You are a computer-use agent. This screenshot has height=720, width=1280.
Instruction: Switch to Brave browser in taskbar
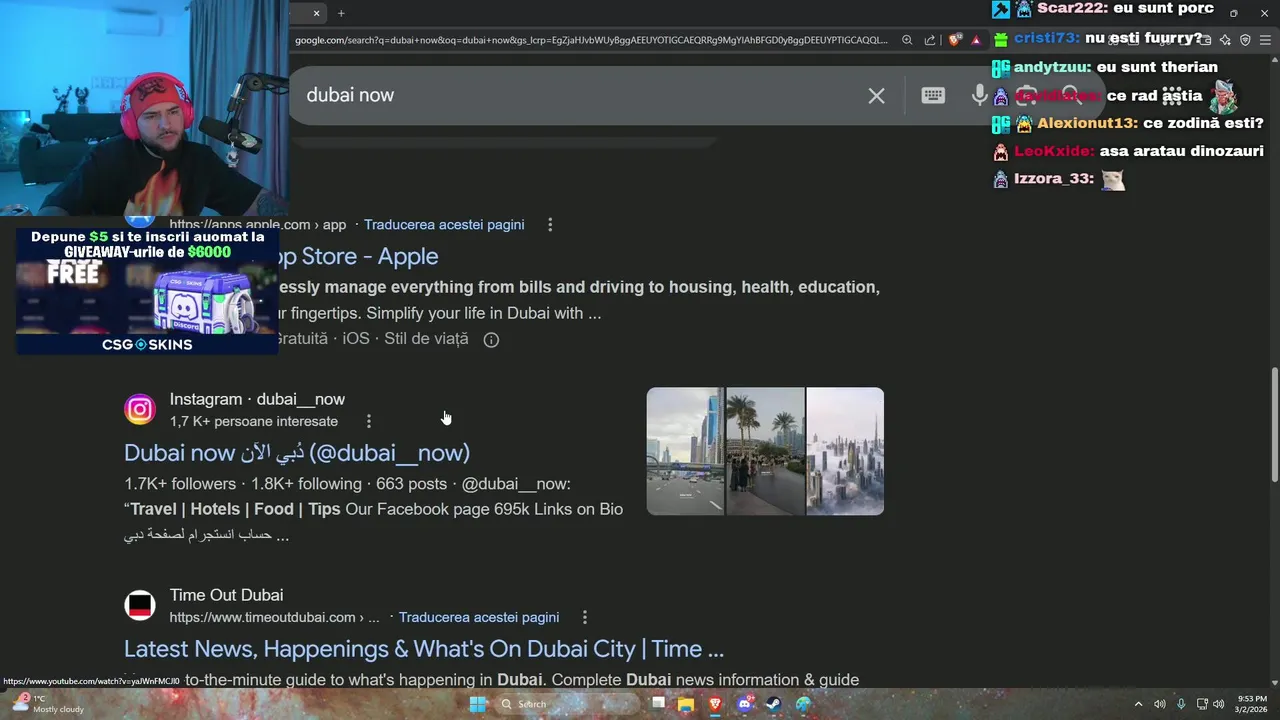point(715,704)
